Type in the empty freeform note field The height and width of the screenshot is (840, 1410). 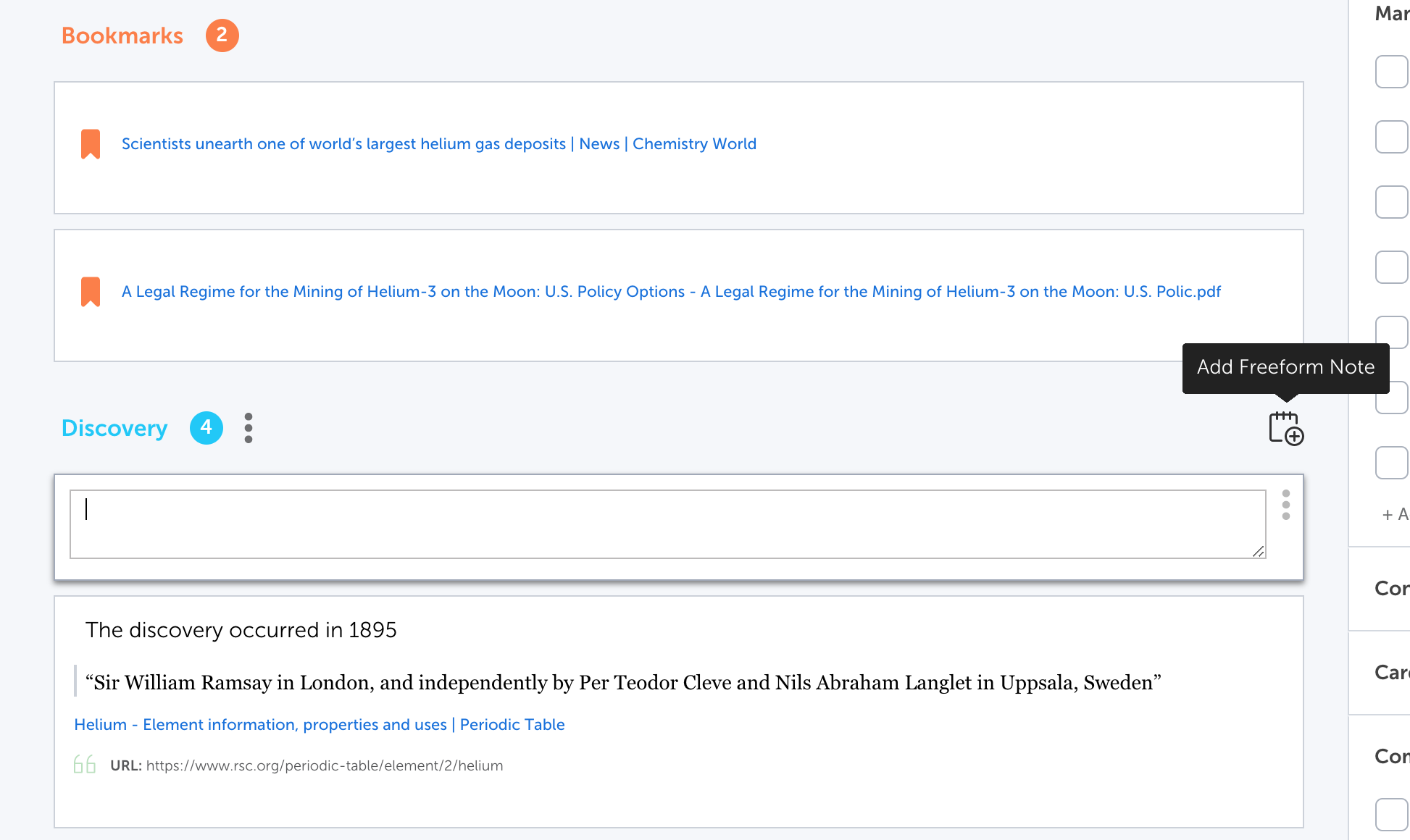pos(667,524)
